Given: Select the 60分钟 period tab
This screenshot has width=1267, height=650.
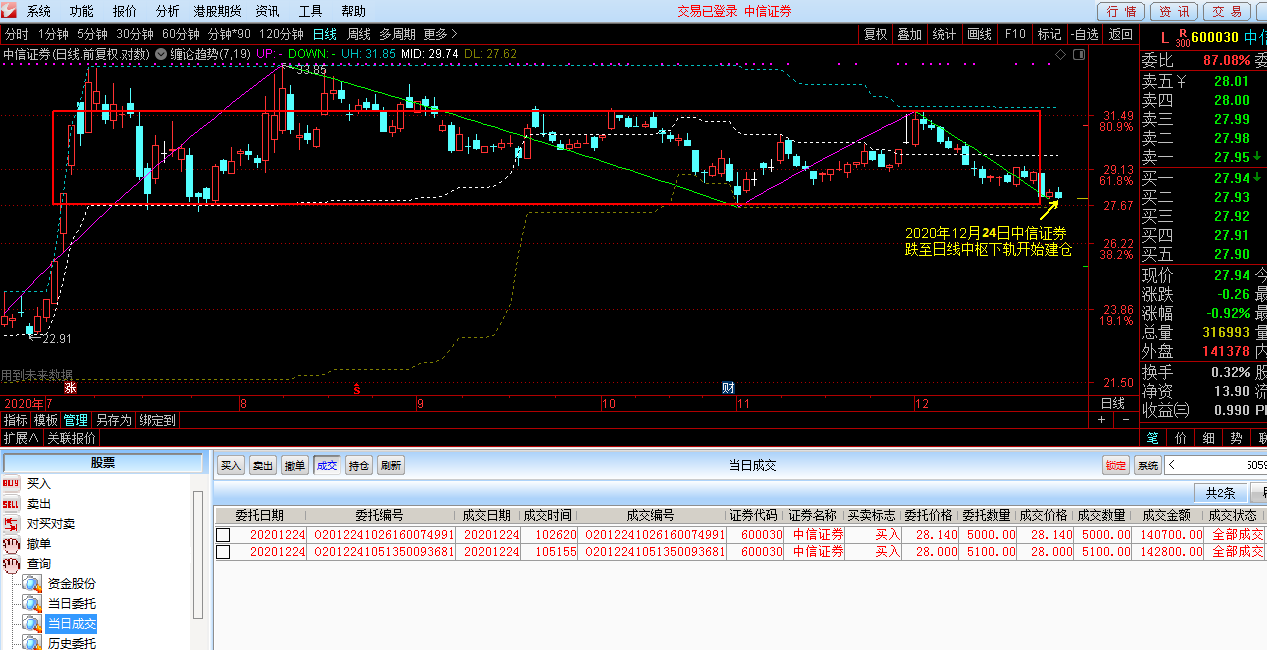Looking at the screenshot, I should tap(181, 34).
